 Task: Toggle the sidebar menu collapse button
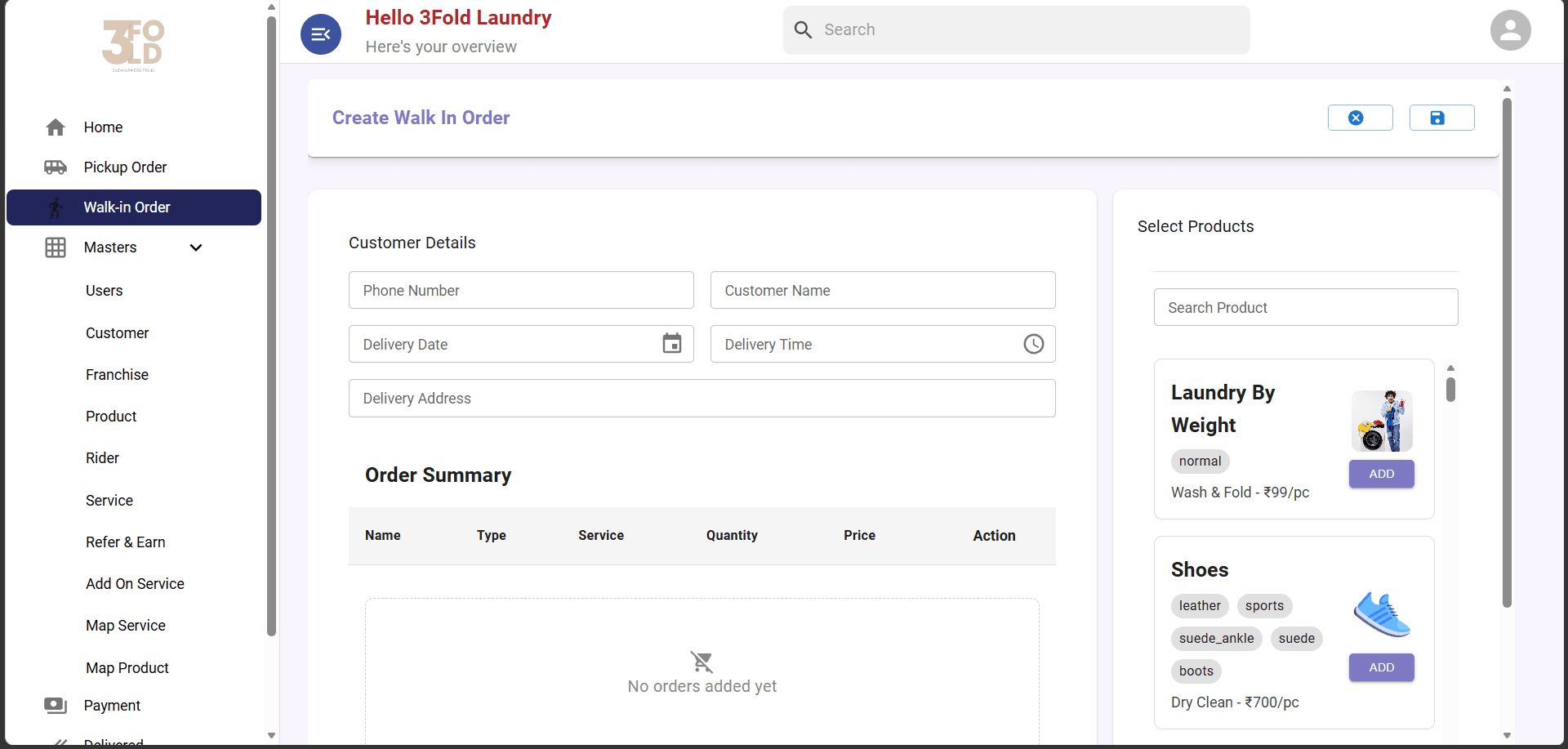(321, 34)
